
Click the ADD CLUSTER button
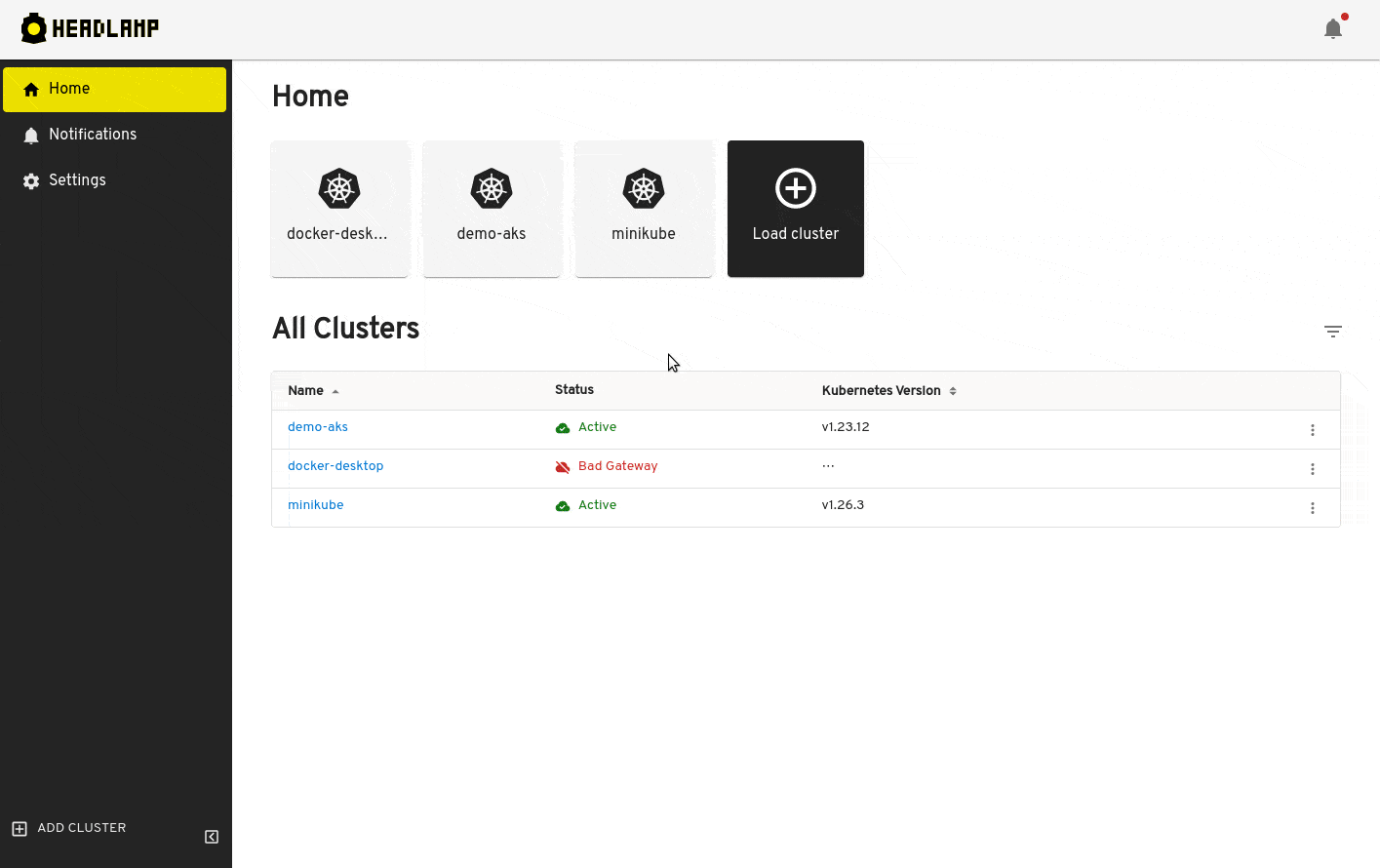click(x=69, y=828)
